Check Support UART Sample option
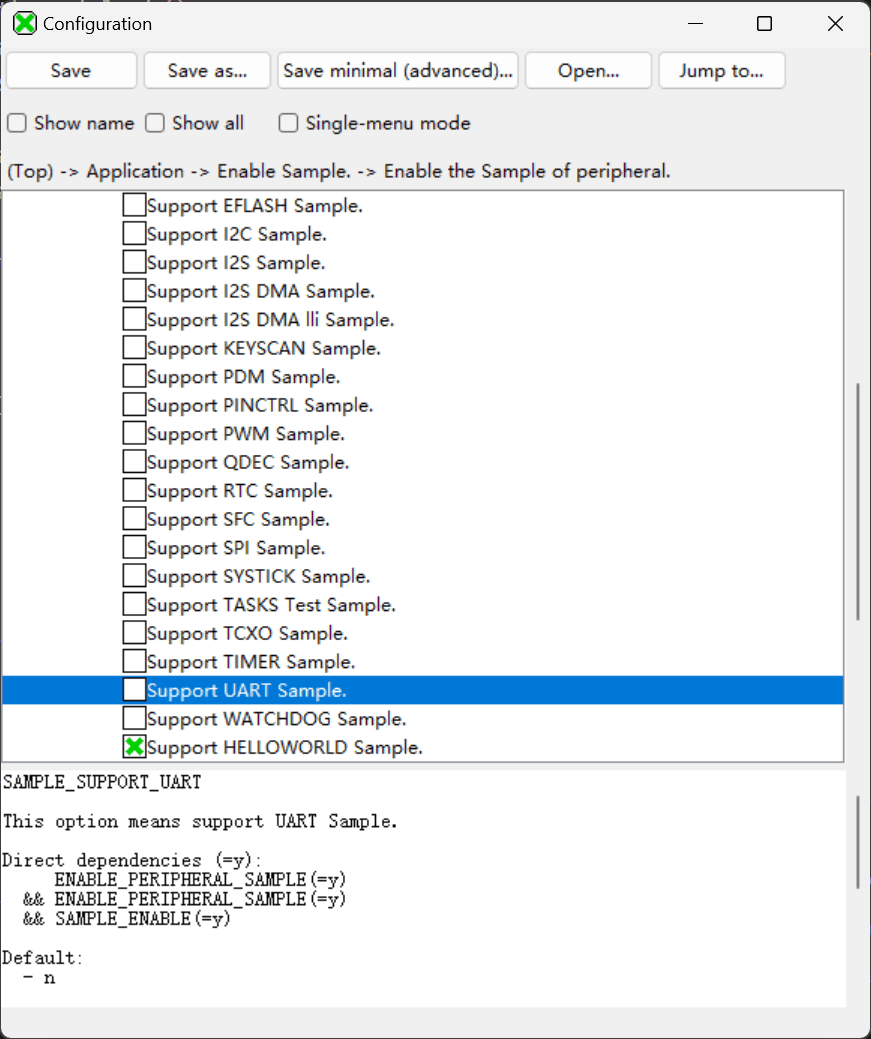 coord(134,690)
